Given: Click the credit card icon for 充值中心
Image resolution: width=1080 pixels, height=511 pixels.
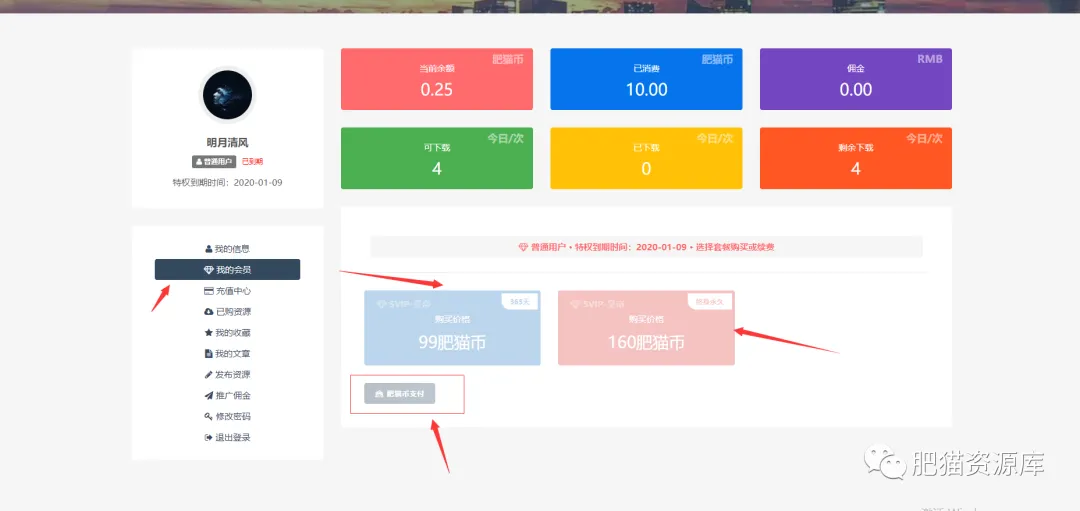Looking at the screenshot, I should click(209, 291).
